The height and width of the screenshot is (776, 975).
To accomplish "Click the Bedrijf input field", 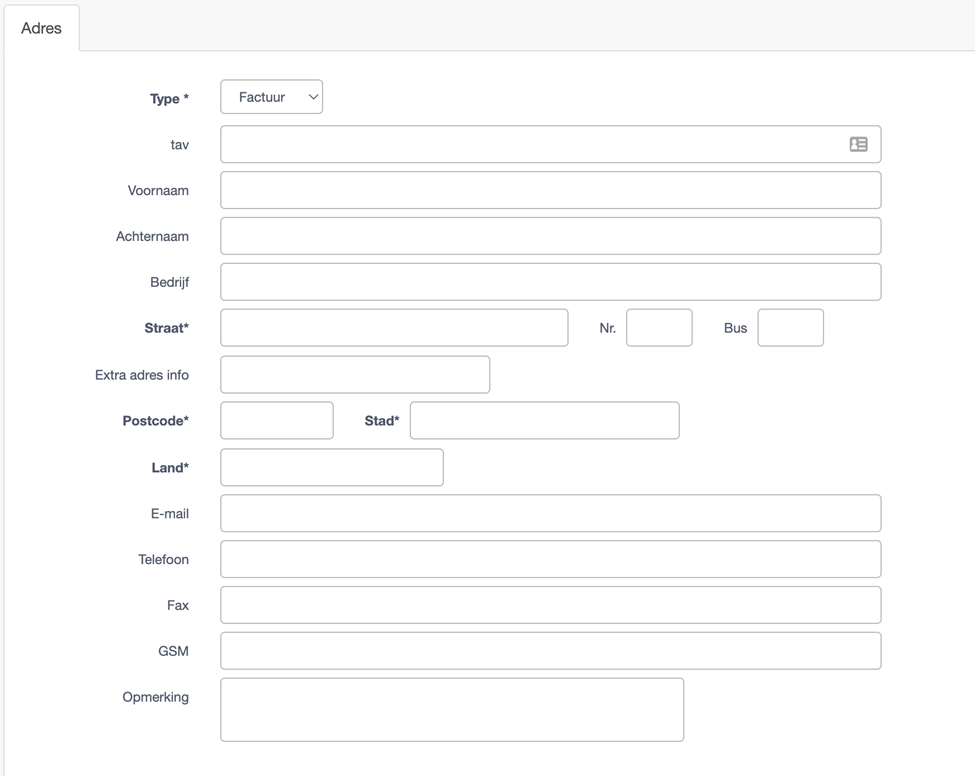I will click(550, 282).
